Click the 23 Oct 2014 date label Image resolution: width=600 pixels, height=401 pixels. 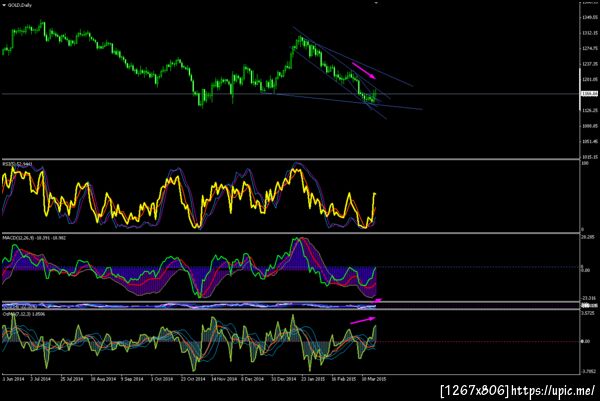(193, 379)
